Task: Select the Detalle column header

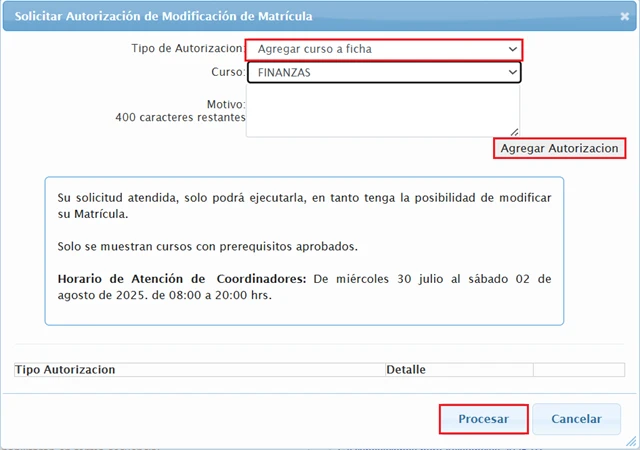Action: pyautogui.click(x=406, y=370)
